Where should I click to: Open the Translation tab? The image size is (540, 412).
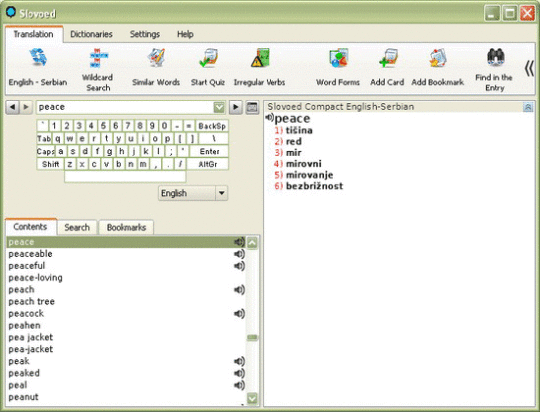click(33, 34)
